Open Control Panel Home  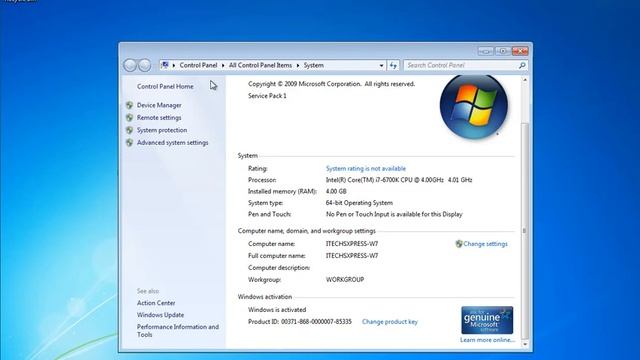pyautogui.click(x=165, y=87)
